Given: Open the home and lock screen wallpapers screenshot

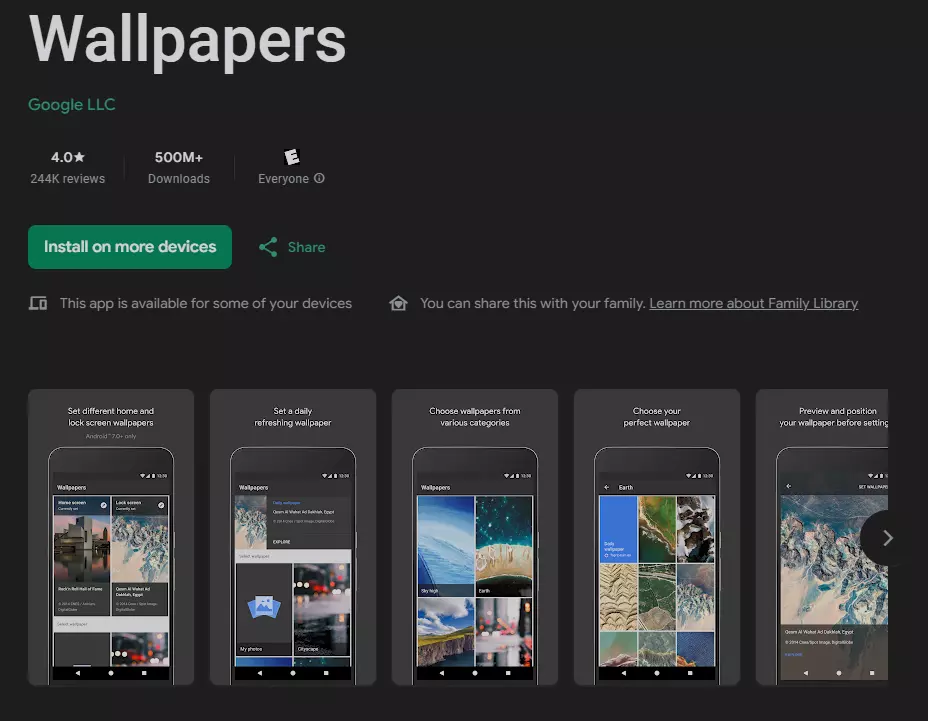Looking at the screenshot, I should [111, 537].
